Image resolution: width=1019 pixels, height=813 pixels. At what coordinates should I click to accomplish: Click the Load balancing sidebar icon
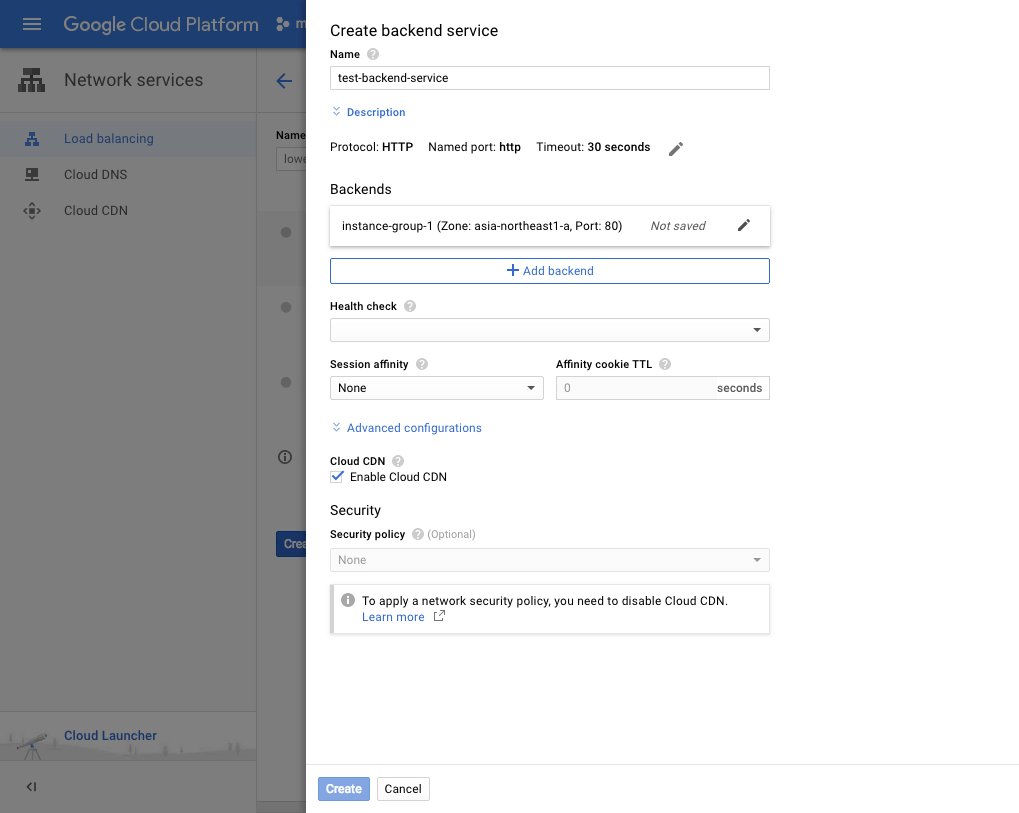[x=32, y=138]
